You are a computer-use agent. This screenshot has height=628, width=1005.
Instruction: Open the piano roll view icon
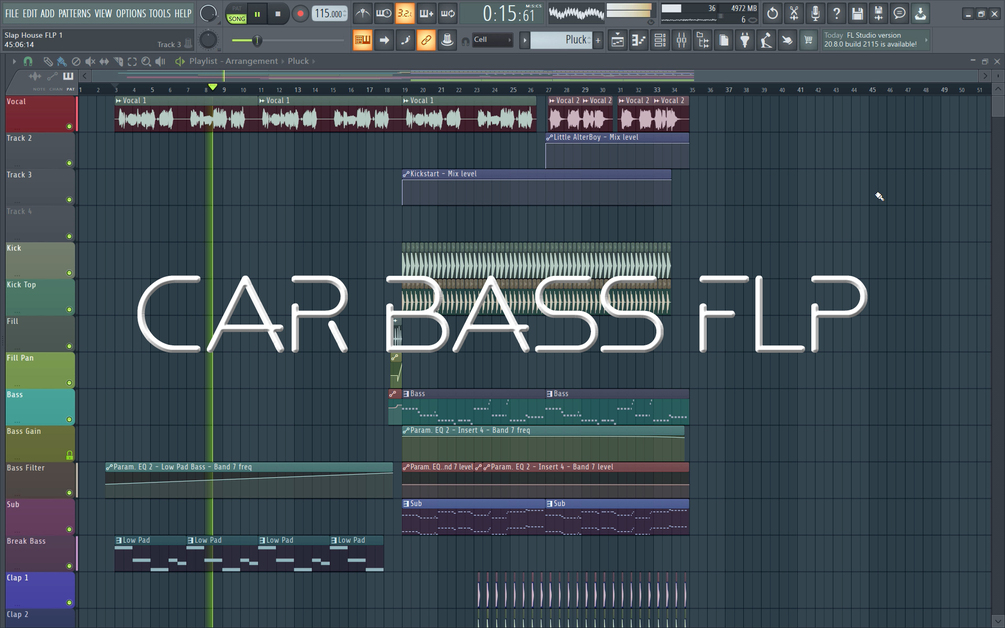pyautogui.click(x=638, y=40)
